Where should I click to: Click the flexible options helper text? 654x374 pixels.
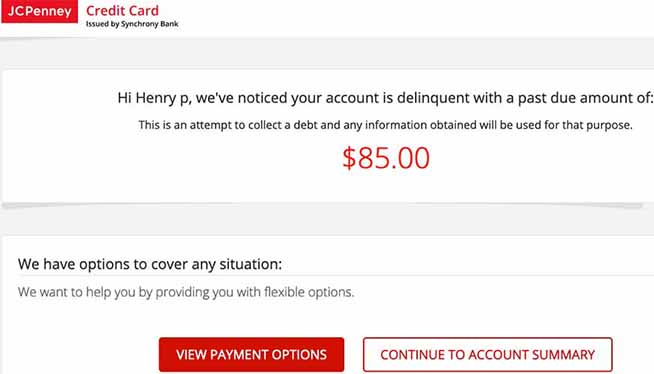pos(186,292)
